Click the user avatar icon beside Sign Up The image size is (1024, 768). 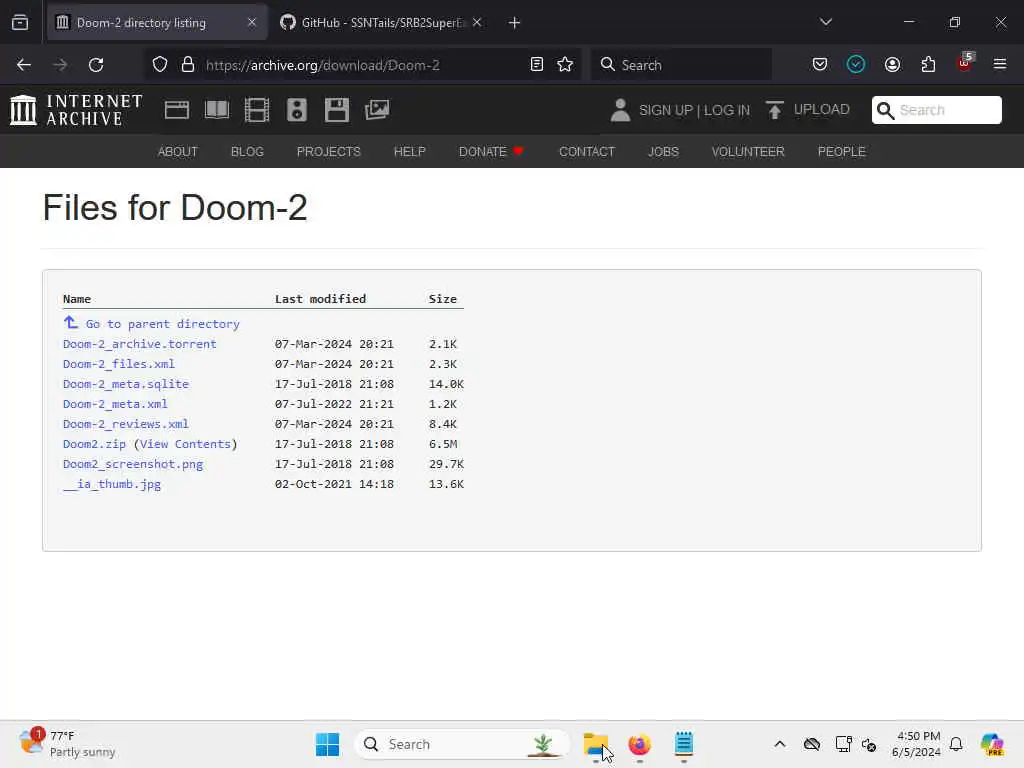pos(620,110)
